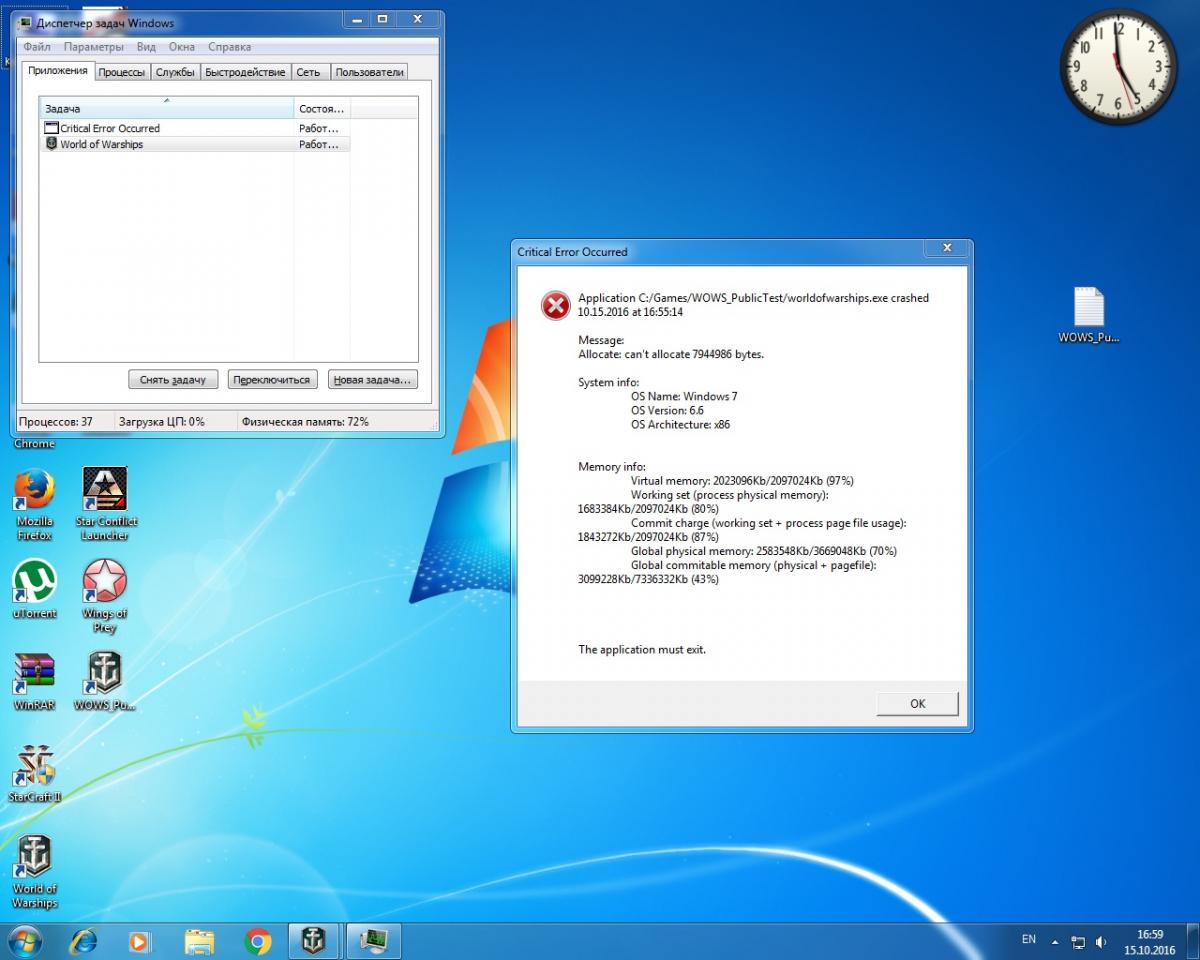This screenshot has height=960, width=1200.
Task: Switch to the Быстродействие tab
Action: pyautogui.click(x=246, y=72)
